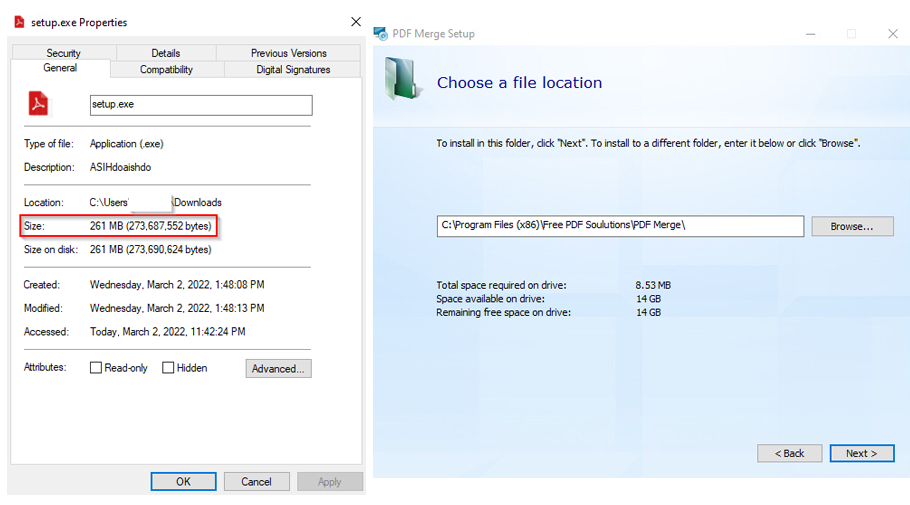
Task: Click Size on disk value '261 MB (273,690,624 bytes)'
Action: click(151, 250)
